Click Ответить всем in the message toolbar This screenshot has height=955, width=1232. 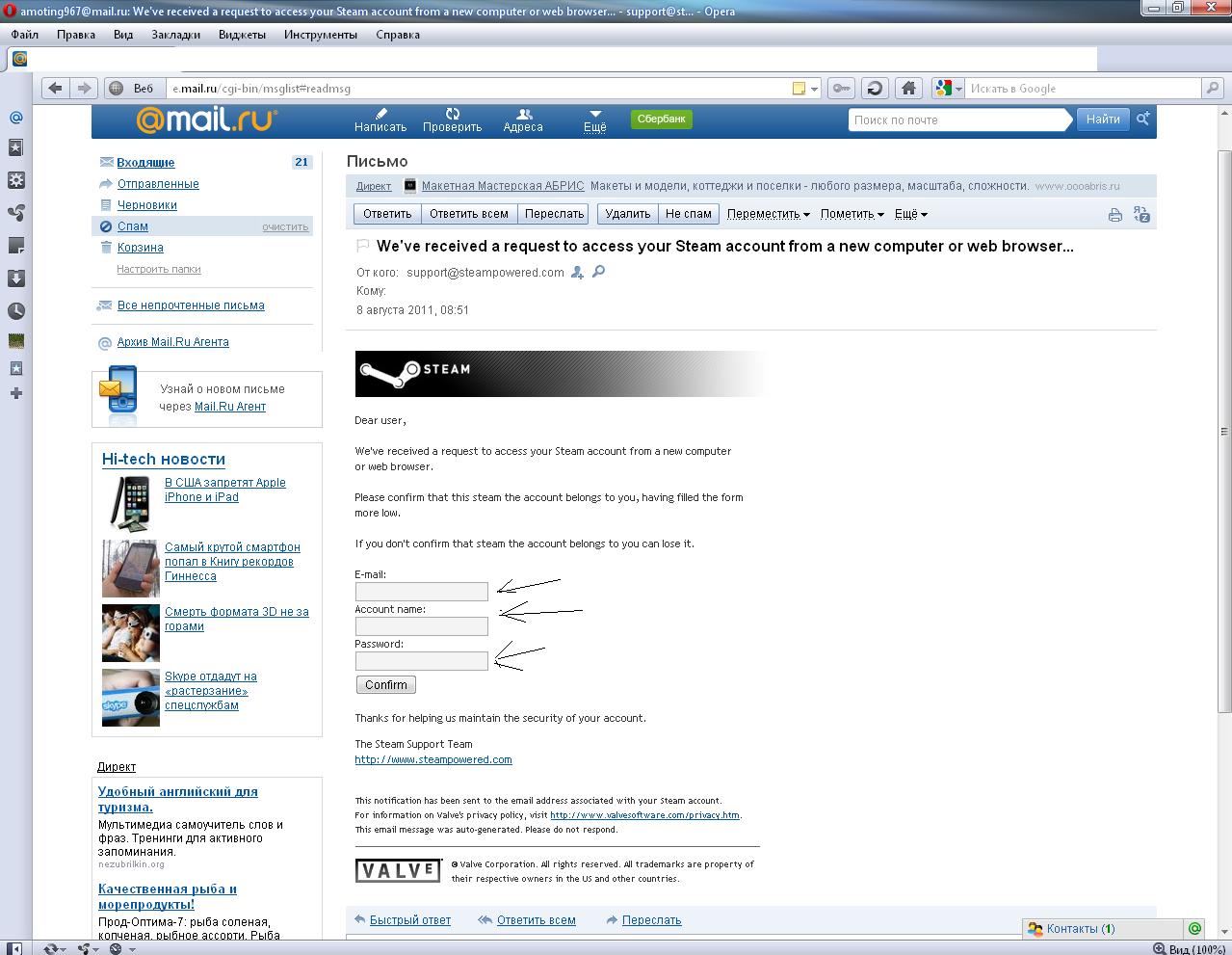[469, 214]
